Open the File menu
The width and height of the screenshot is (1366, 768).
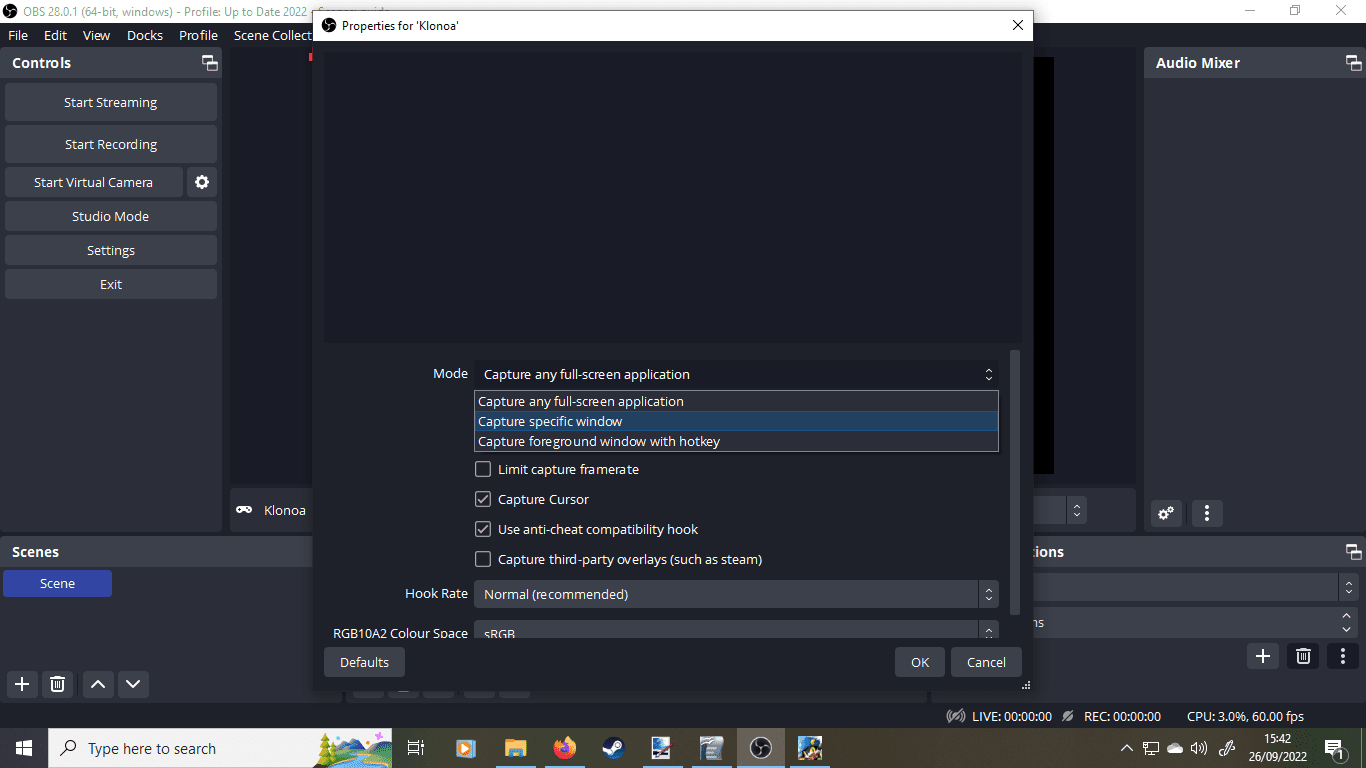18,35
